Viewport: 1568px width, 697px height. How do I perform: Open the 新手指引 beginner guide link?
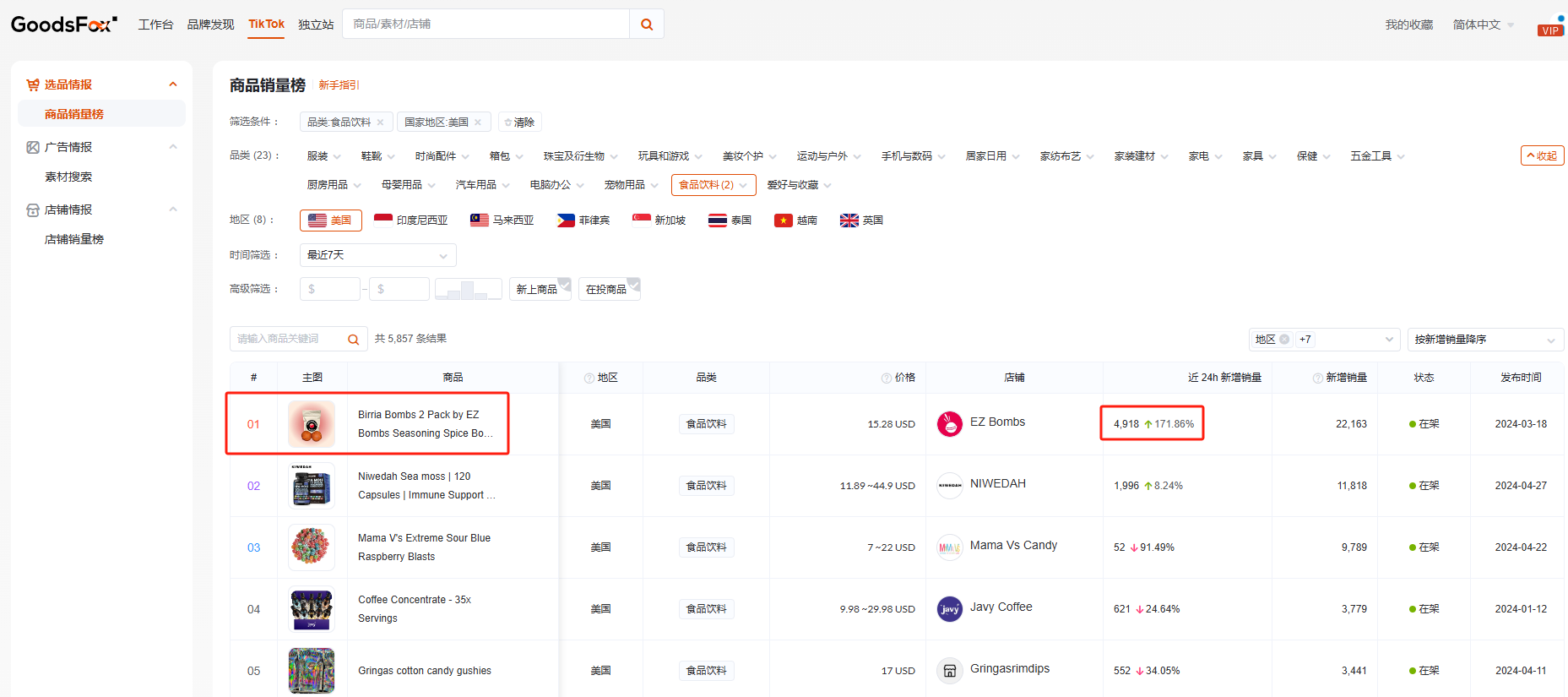click(339, 85)
